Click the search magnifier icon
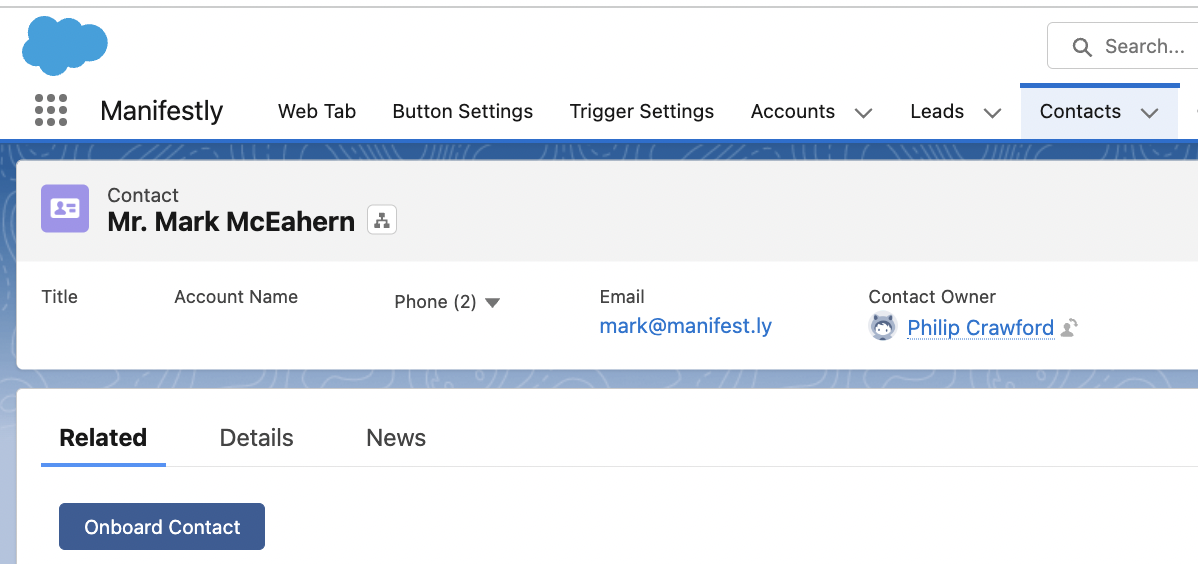 click(1082, 47)
